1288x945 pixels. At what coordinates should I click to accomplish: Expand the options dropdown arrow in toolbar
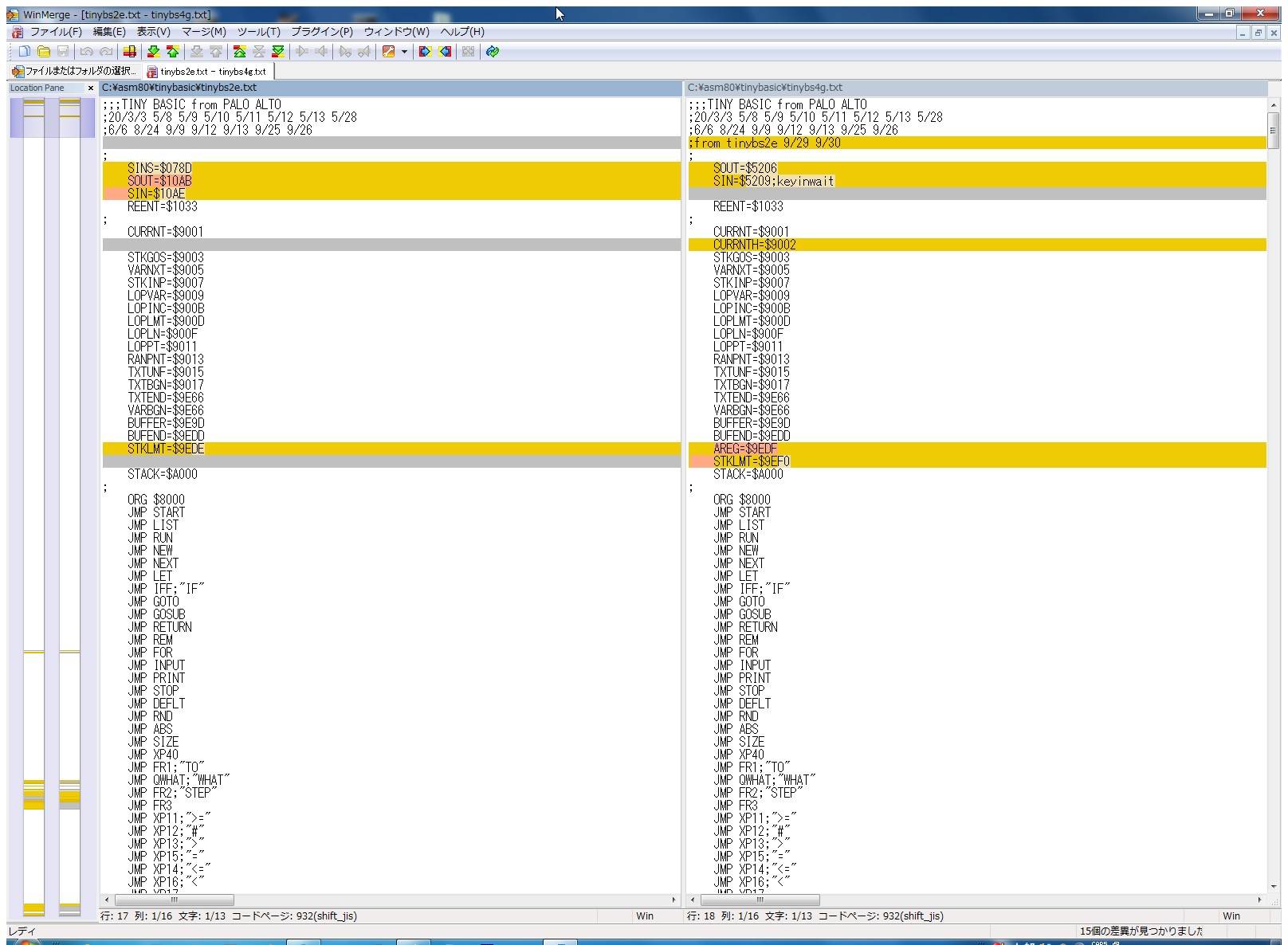click(404, 51)
